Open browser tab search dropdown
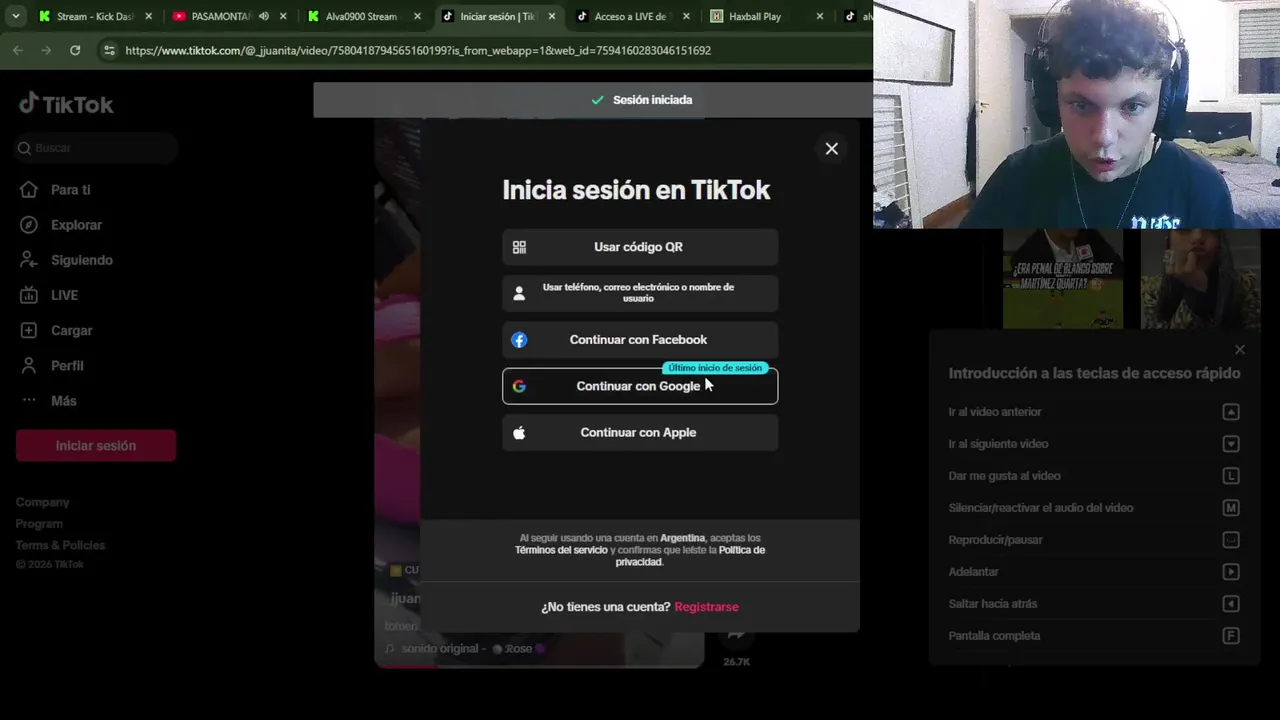 (x=15, y=16)
